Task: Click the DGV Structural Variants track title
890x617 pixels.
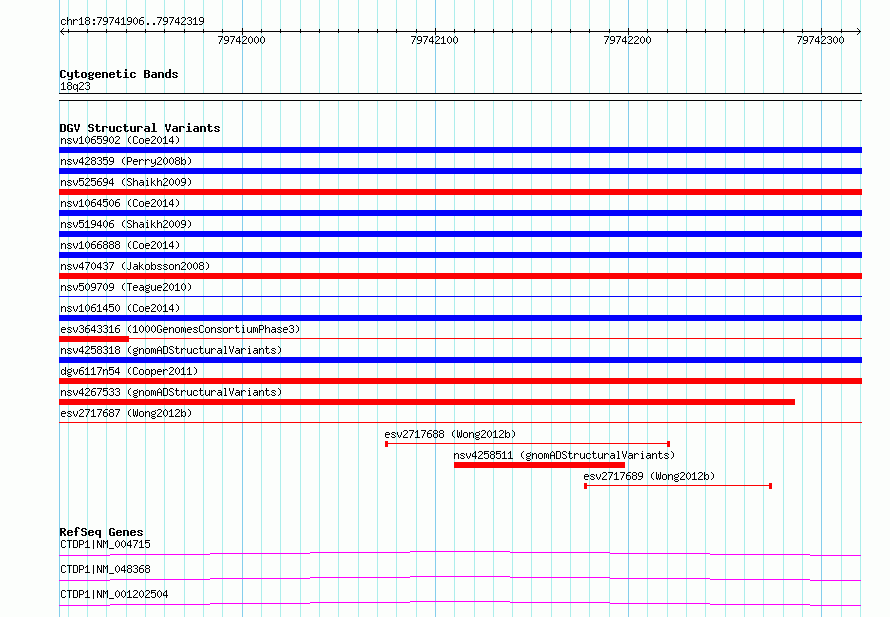Action: [140, 128]
